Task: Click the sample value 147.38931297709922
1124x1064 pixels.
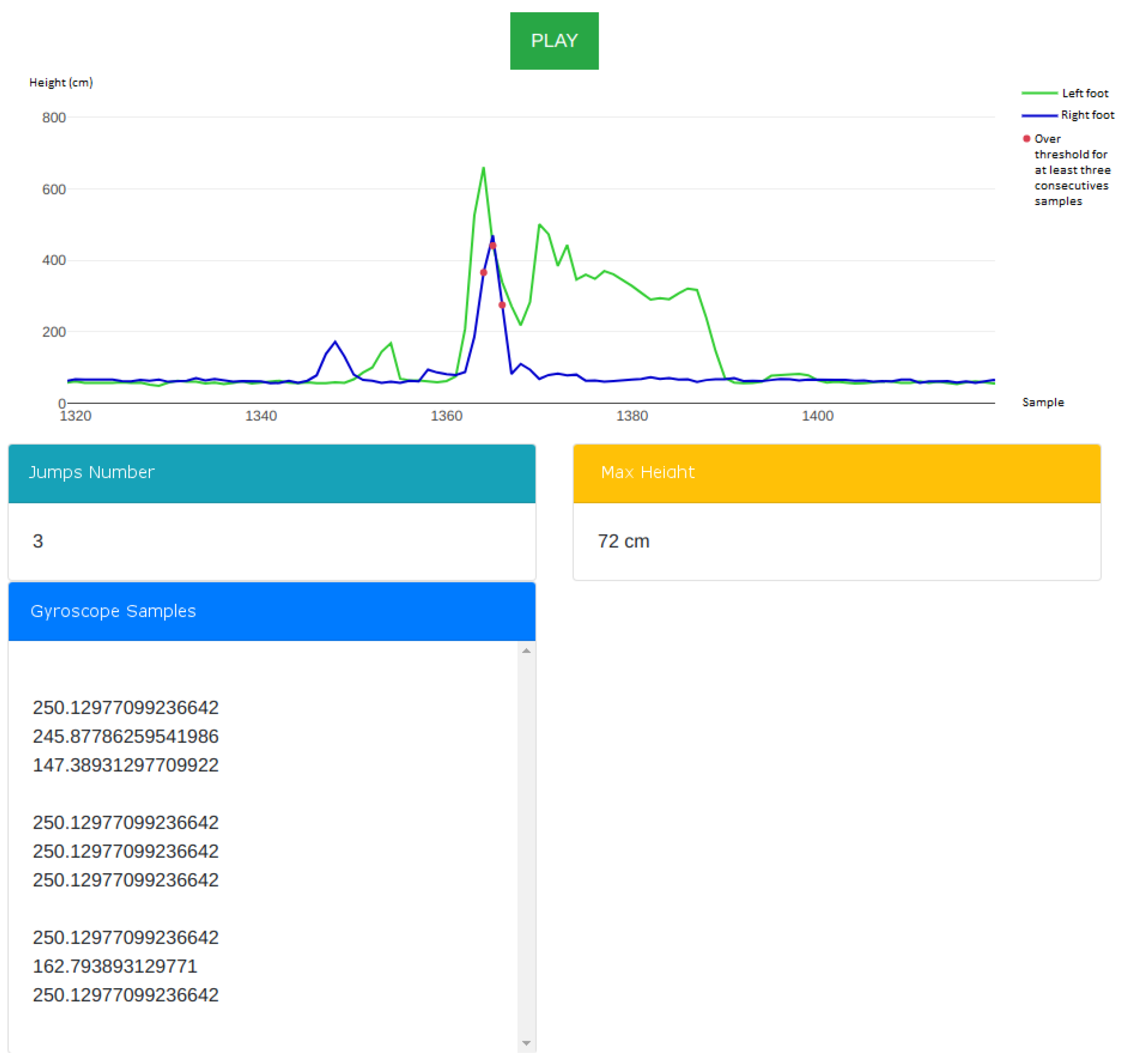Action: [125, 765]
